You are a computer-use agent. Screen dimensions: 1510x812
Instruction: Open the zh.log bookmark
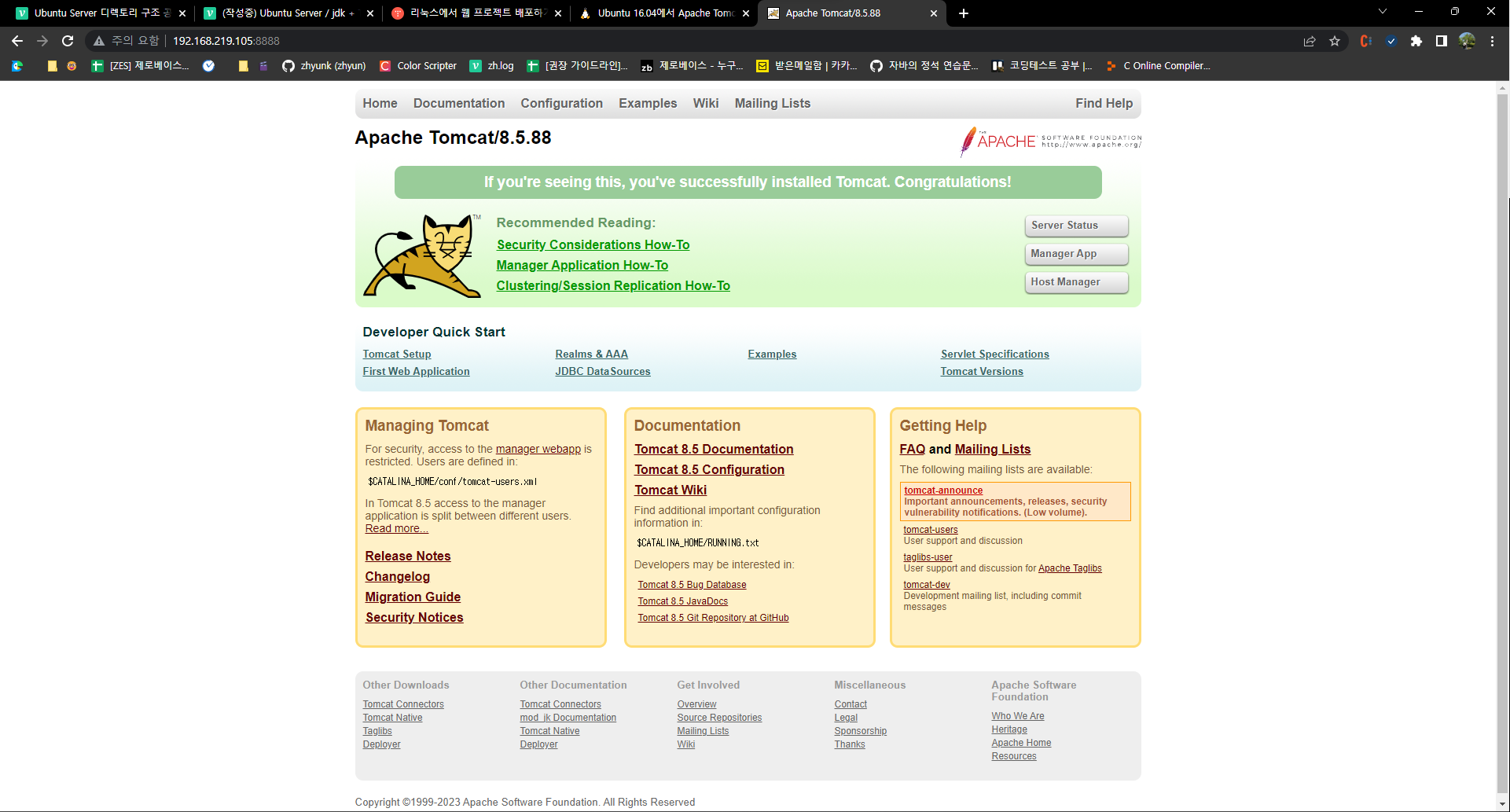tap(491, 66)
